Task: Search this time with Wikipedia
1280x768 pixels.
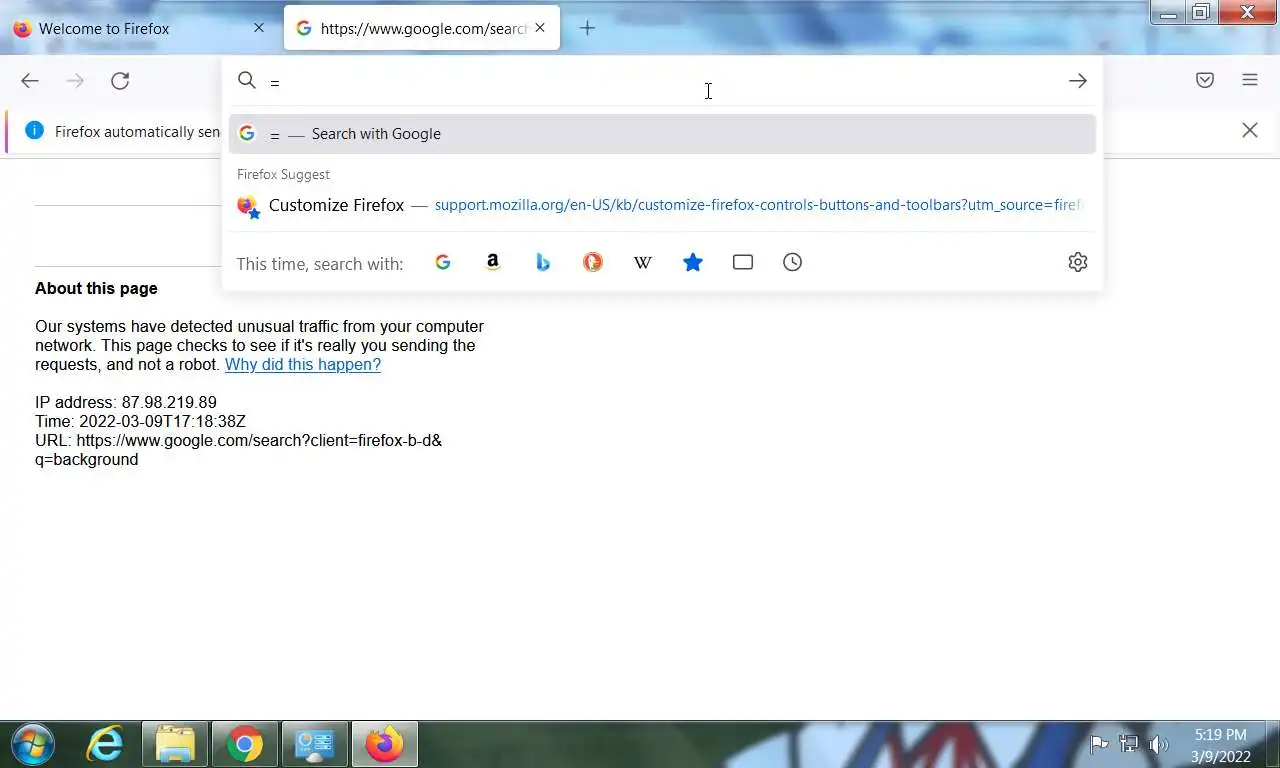Action: tap(643, 262)
